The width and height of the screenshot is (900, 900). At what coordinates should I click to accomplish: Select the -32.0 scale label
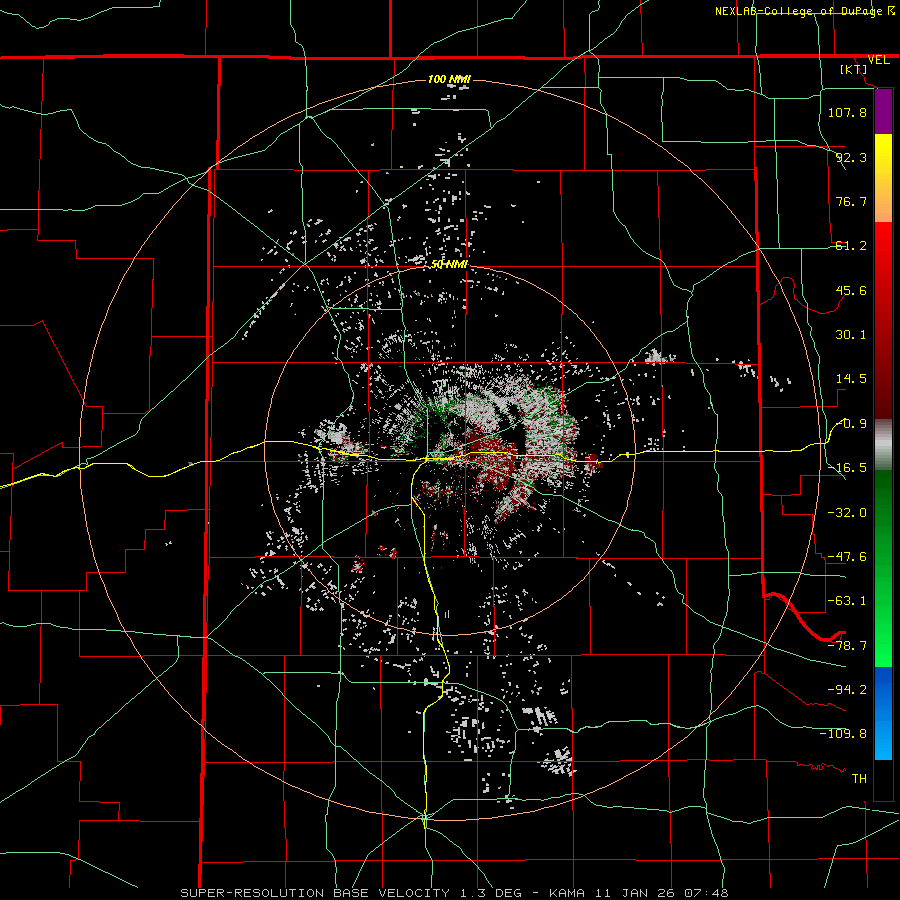pos(847,513)
